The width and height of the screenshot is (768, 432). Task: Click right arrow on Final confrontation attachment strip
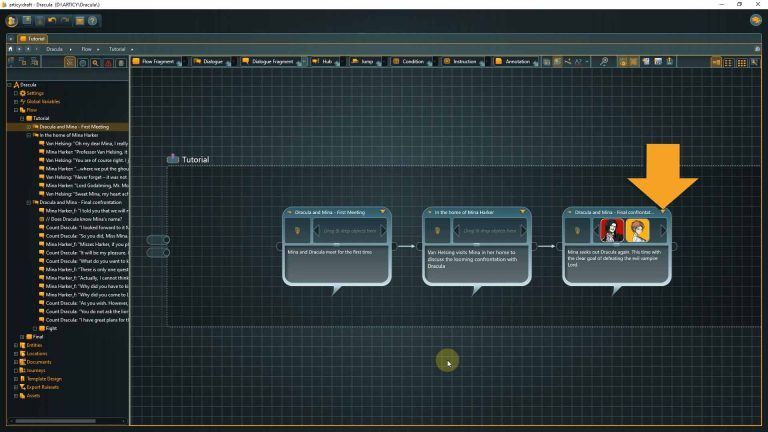tap(664, 230)
